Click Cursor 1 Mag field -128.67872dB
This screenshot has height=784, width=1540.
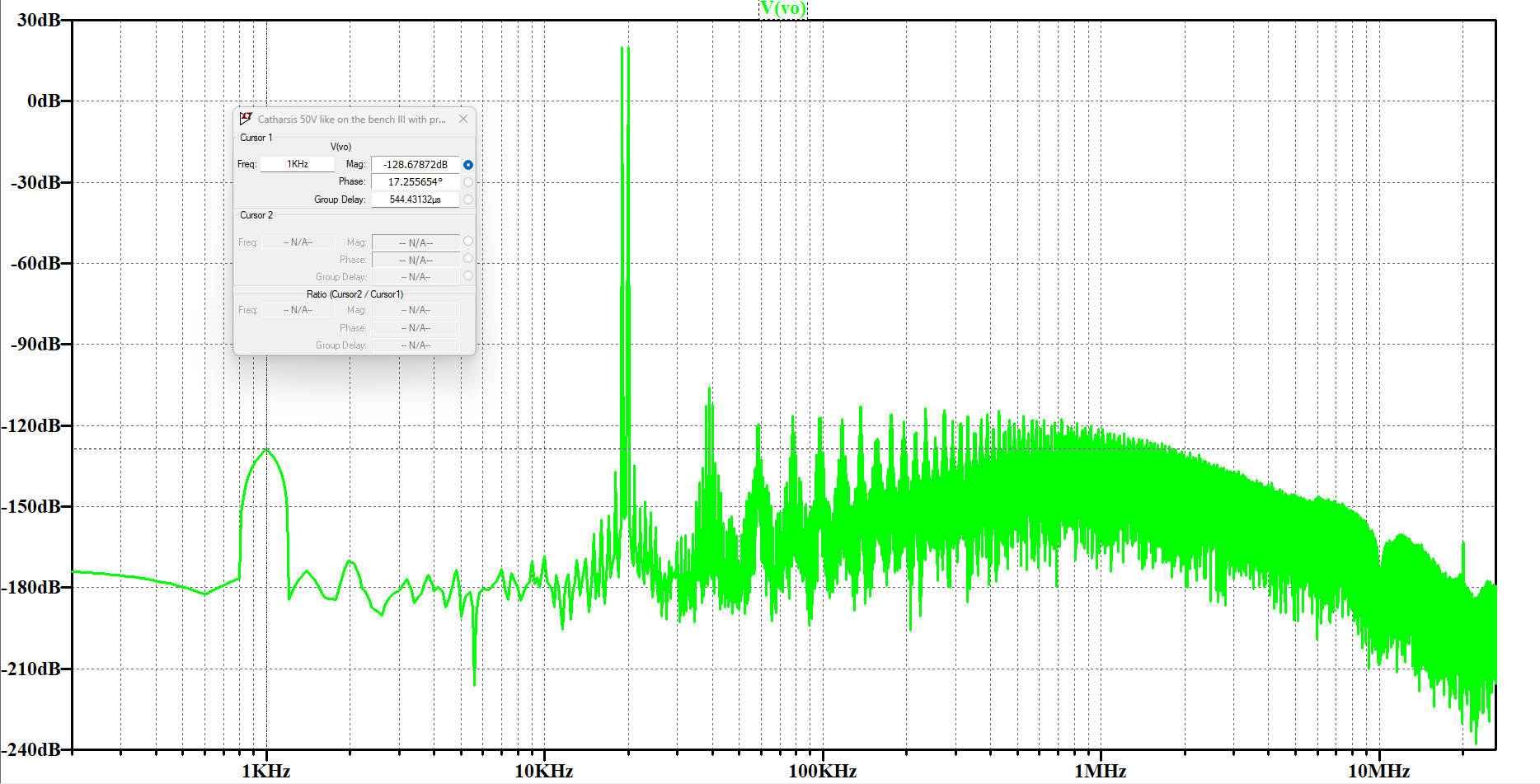tap(415, 164)
